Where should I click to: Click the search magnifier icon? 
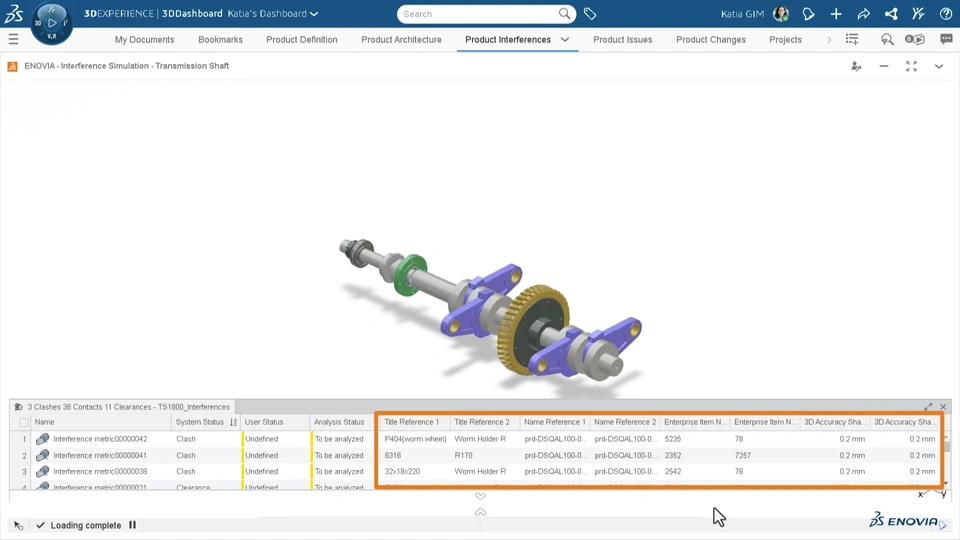coord(564,13)
